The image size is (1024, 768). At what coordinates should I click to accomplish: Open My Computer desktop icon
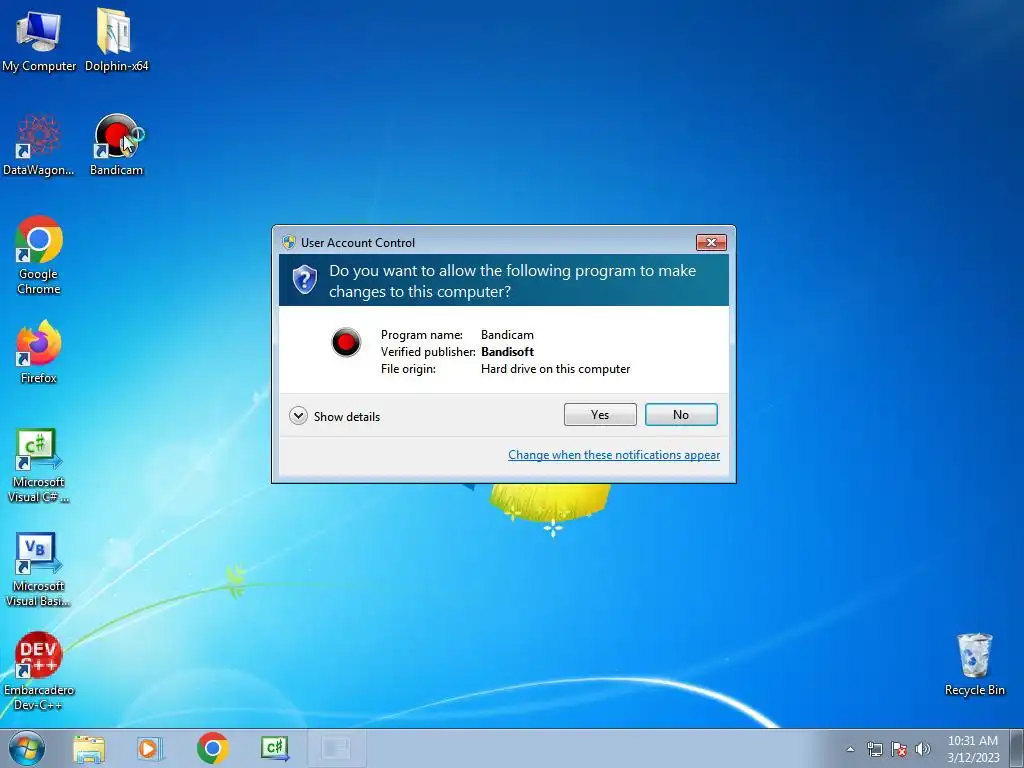coord(39,40)
